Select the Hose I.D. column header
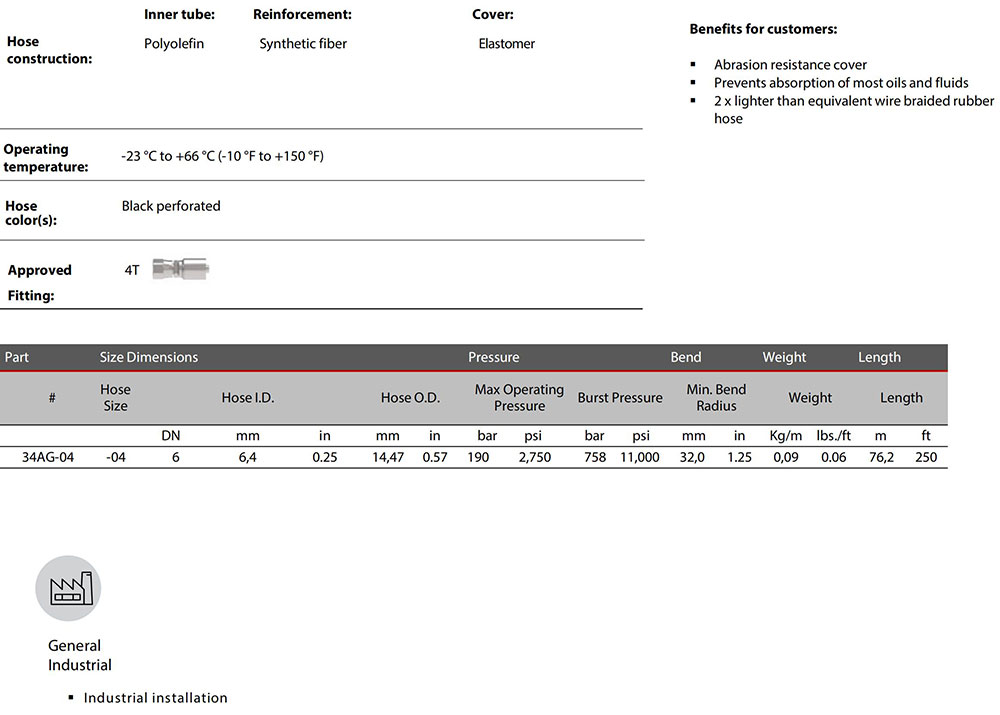This screenshot has width=1000, height=715. coord(247,398)
